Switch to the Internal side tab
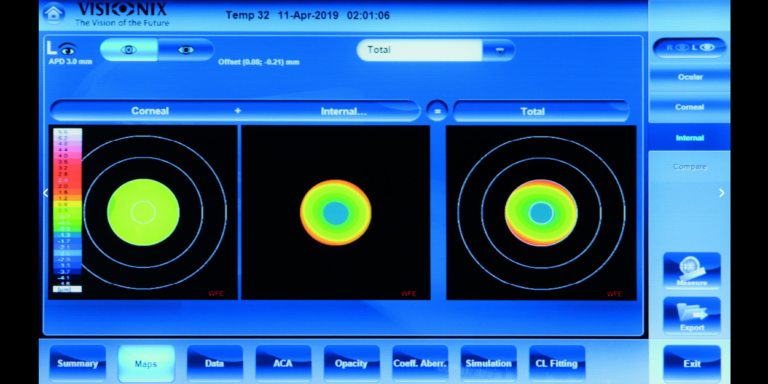 pos(690,138)
